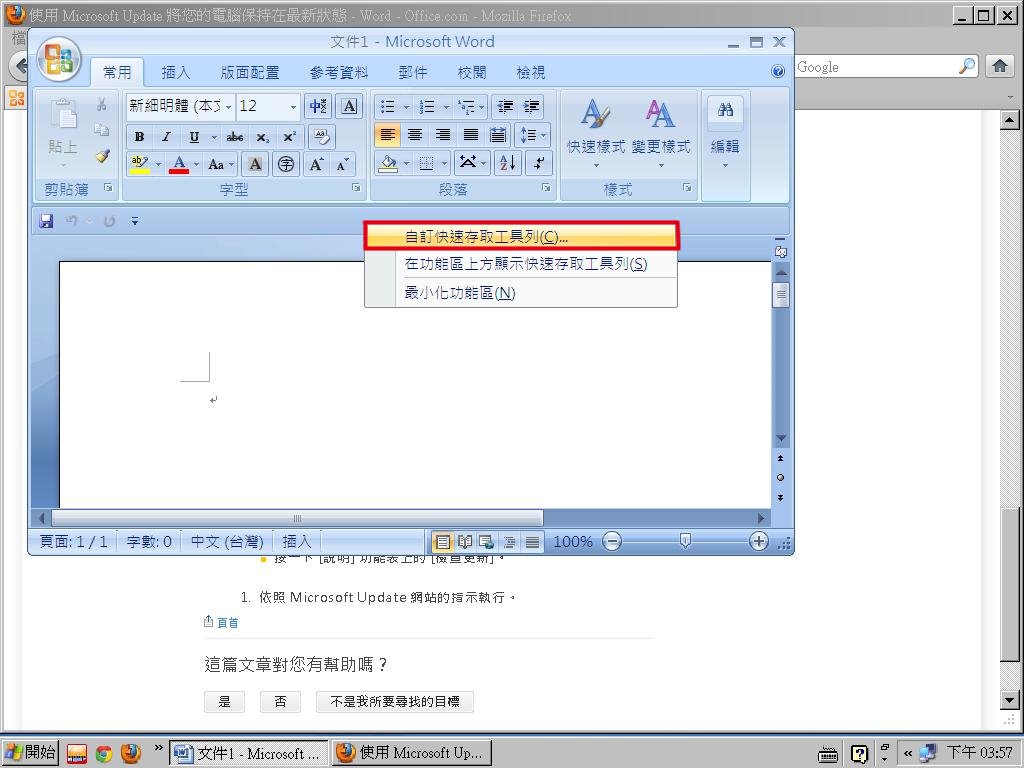This screenshot has height=768, width=1024.
Task: Switch to the 版面配置 ribbon tab
Action: click(x=249, y=72)
